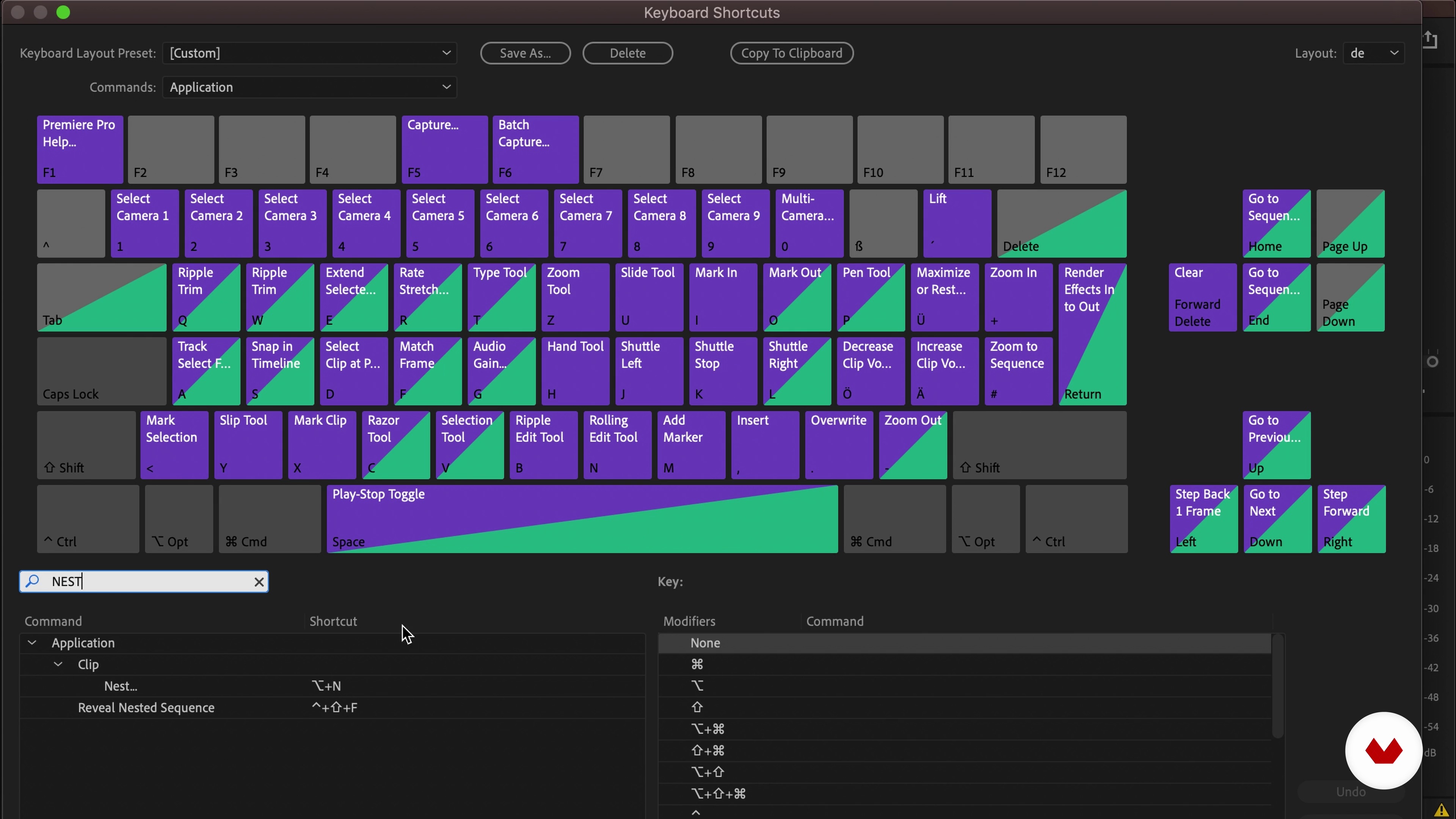1456x819 pixels.
Task: Click the Shuttle Right L key
Action: click(797, 371)
